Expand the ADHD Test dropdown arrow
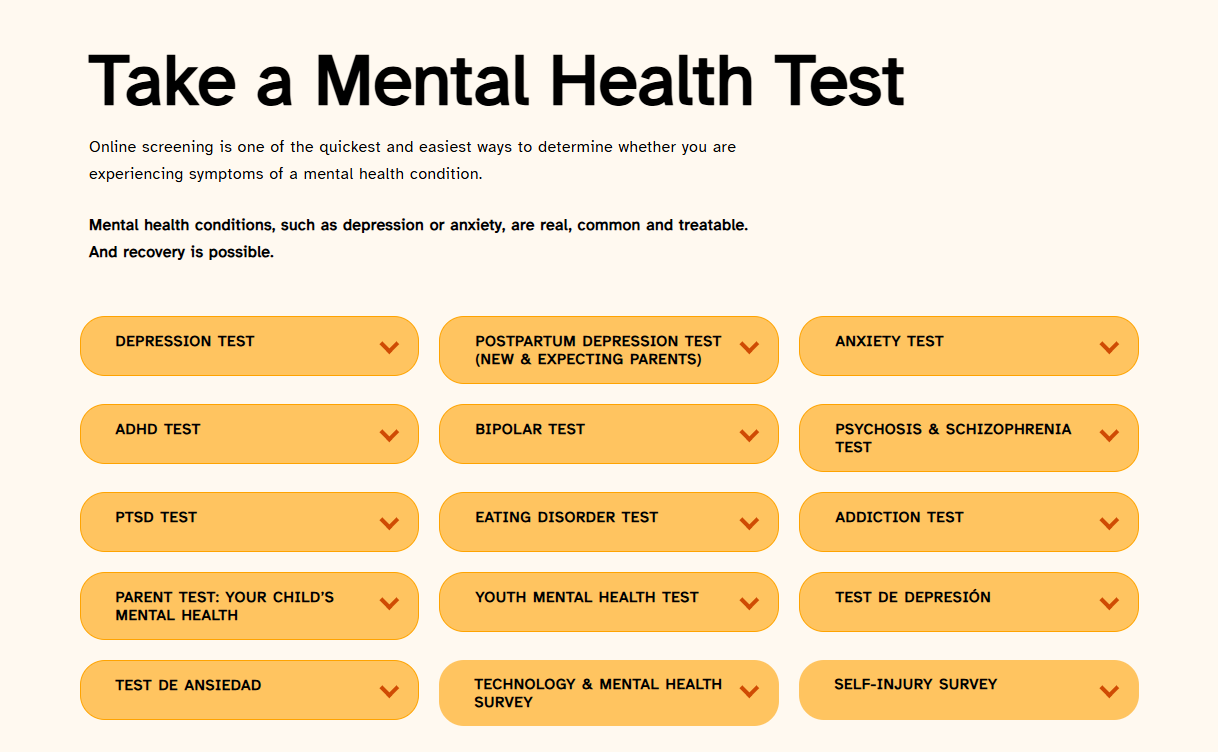Image resolution: width=1218 pixels, height=752 pixels. [389, 433]
